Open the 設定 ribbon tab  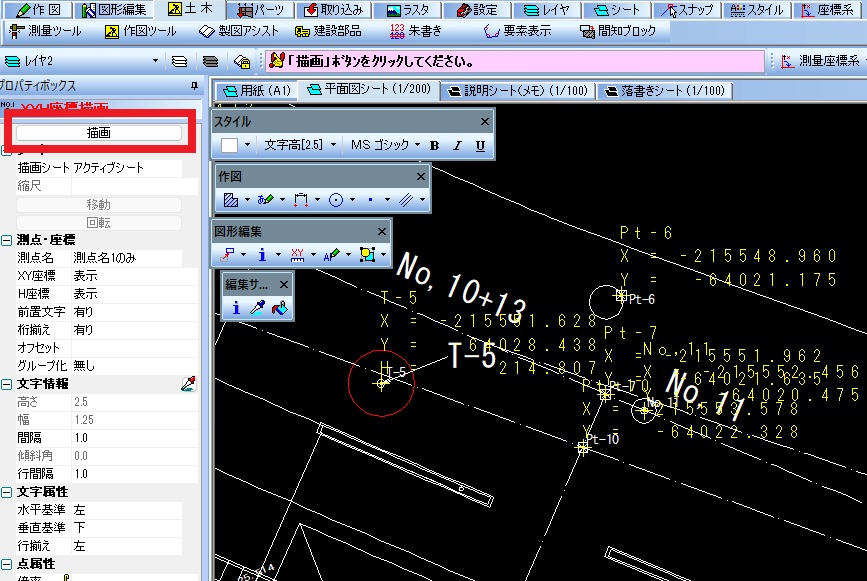coord(476,10)
